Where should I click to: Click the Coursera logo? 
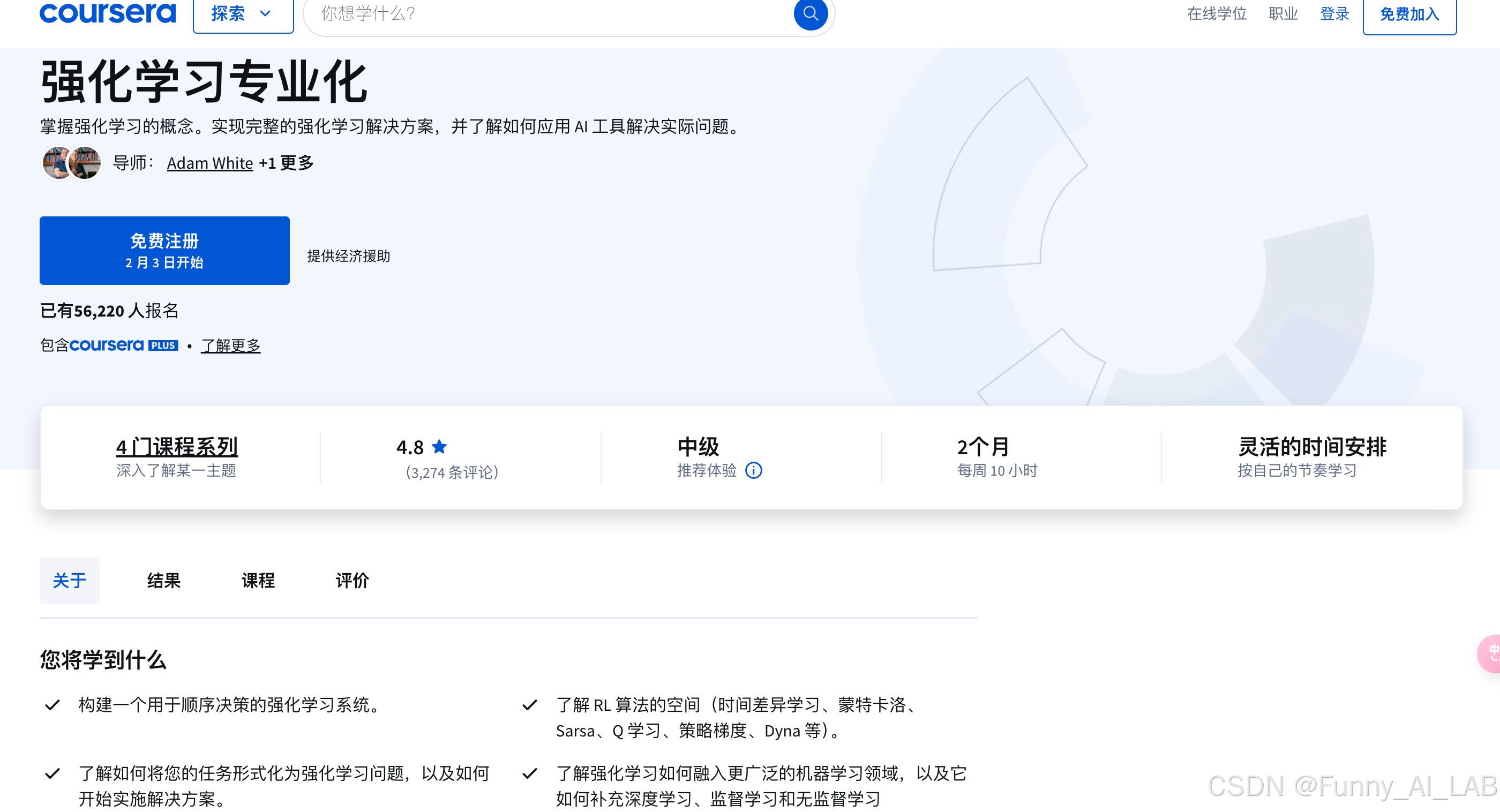(107, 13)
